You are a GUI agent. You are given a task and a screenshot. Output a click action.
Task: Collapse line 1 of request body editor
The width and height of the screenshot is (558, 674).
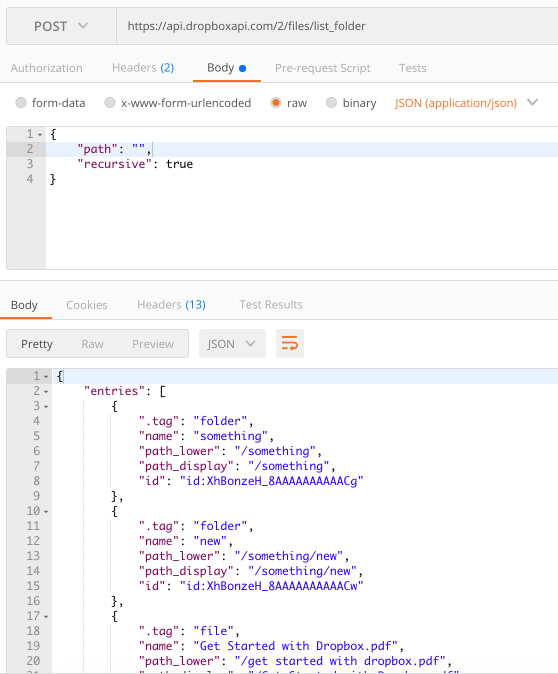pyautogui.click(x=40, y=135)
